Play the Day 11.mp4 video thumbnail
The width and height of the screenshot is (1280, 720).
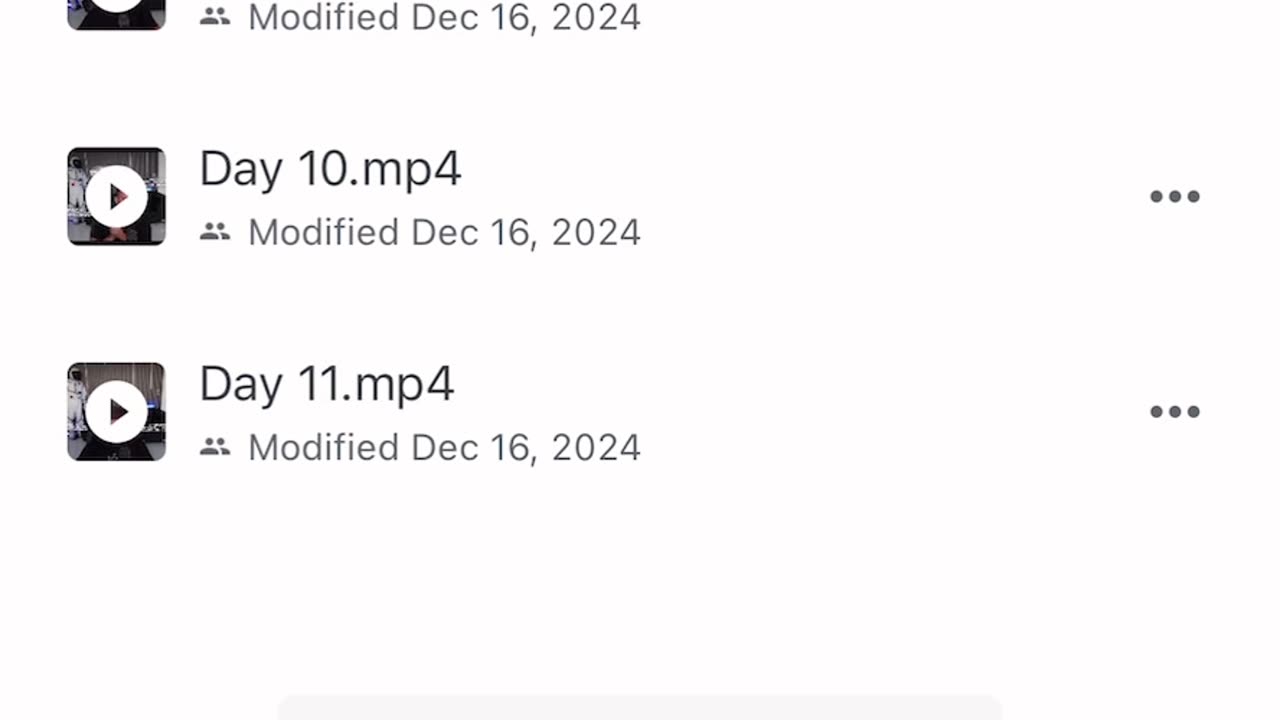(116, 411)
